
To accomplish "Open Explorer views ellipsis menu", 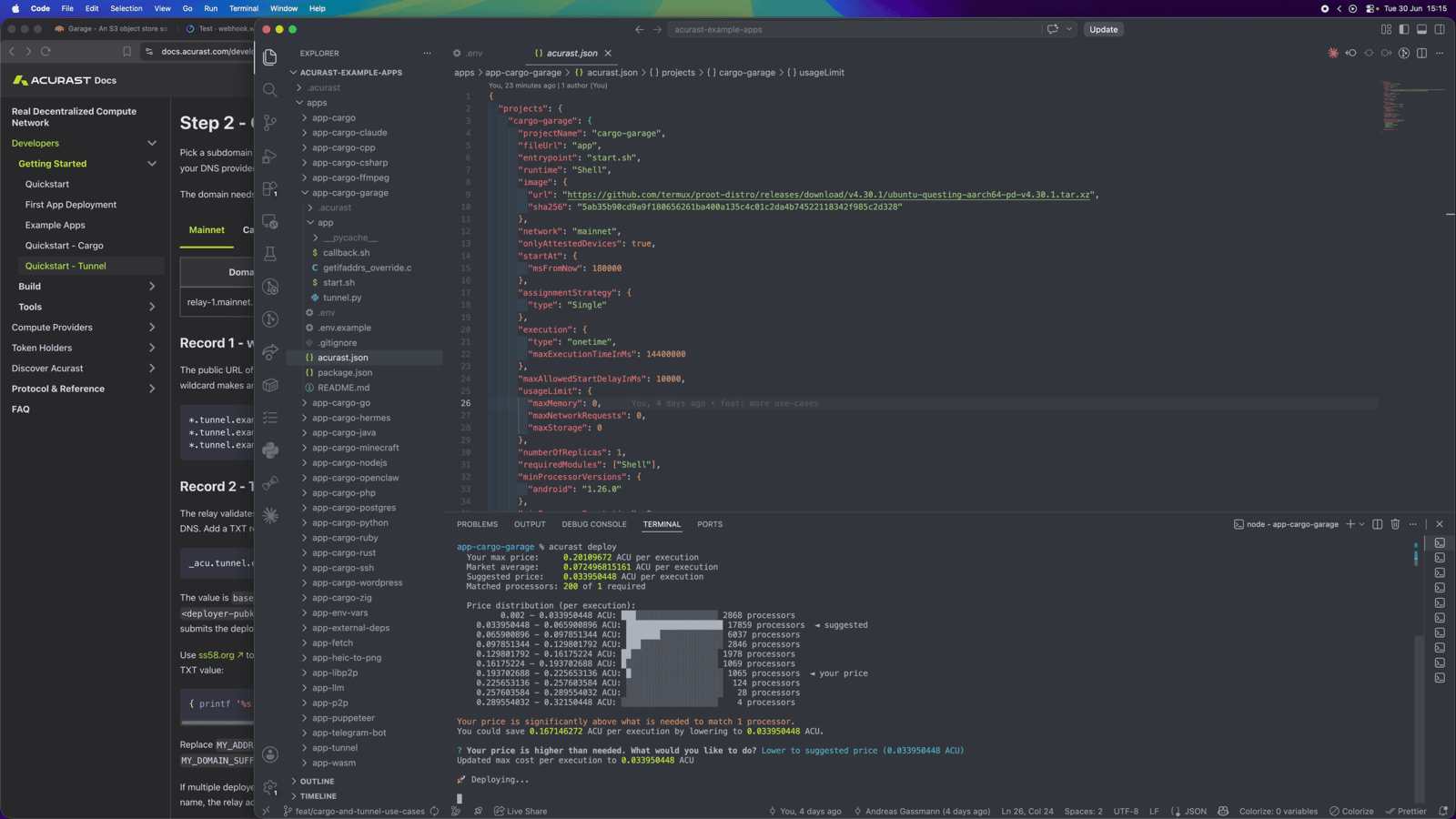I will click(427, 53).
